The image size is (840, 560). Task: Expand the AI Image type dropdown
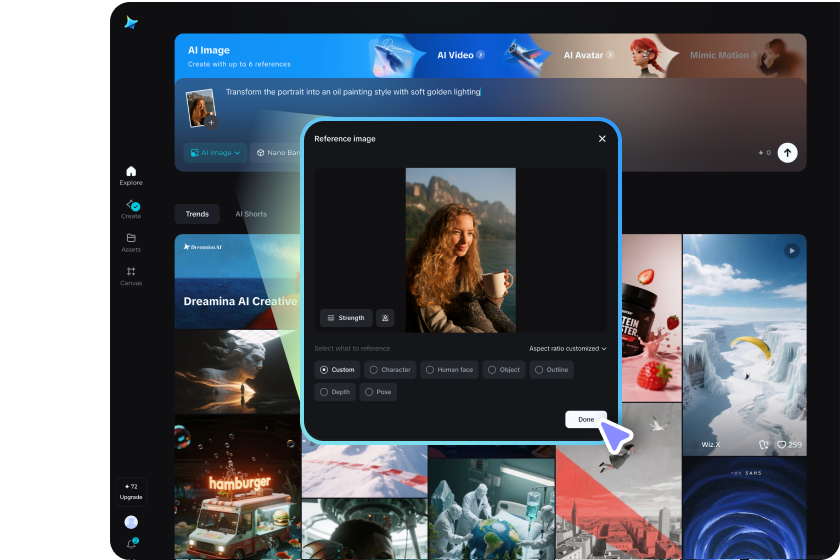click(215, 153)
